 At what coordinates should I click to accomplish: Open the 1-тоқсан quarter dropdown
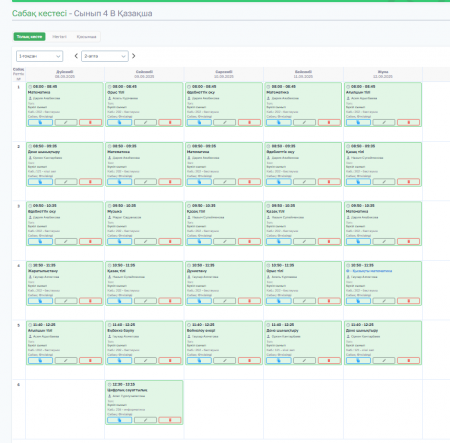[x=39, y=56]
